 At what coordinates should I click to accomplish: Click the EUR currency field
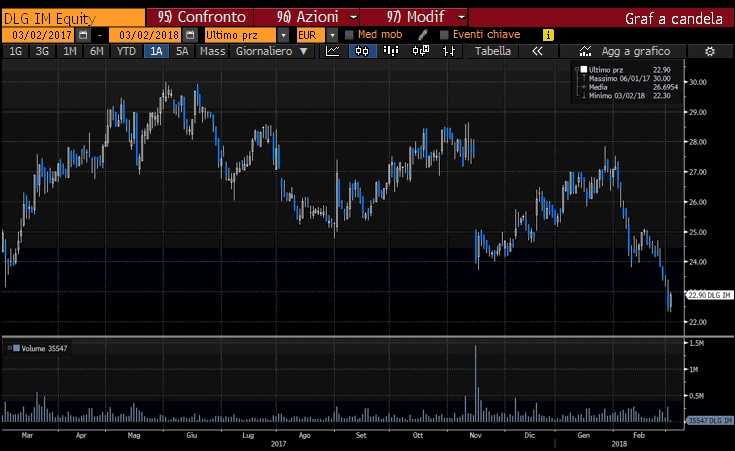(311, 35)
